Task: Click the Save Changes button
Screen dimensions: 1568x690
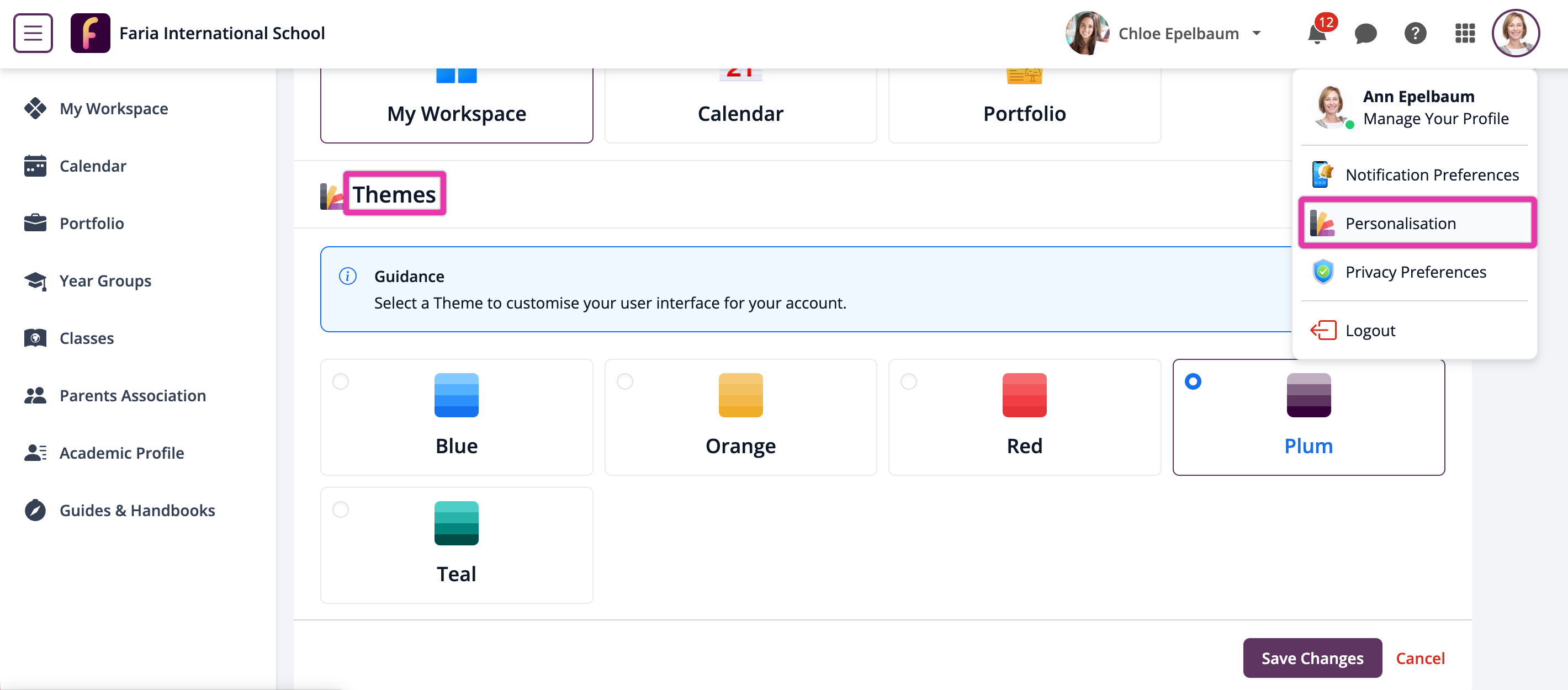Action: (1312, 659)
